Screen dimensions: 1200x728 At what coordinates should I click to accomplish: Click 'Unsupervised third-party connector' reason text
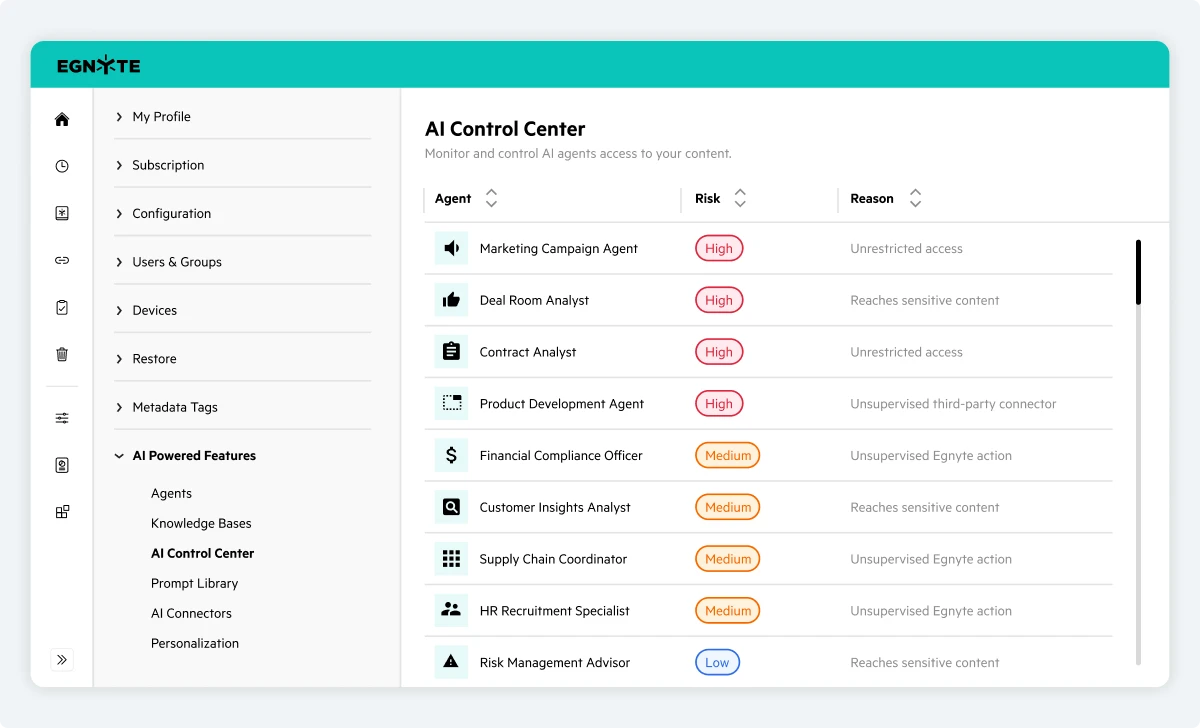(x=953, y=404)
